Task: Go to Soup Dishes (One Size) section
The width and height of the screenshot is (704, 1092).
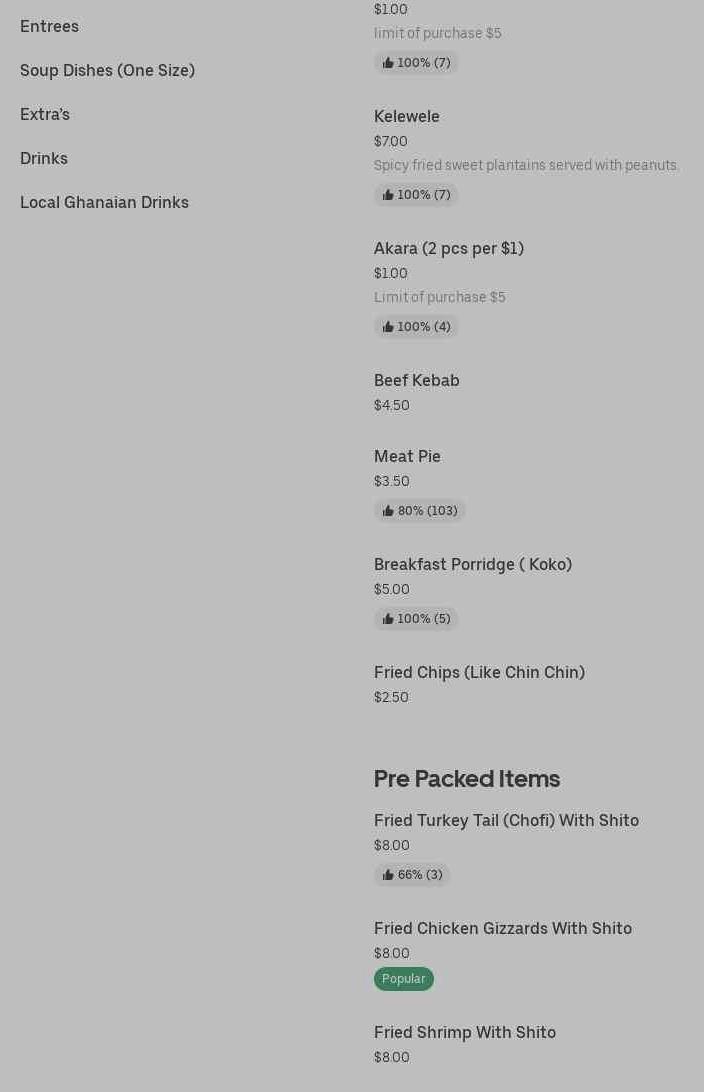Action: coord(107,70)
